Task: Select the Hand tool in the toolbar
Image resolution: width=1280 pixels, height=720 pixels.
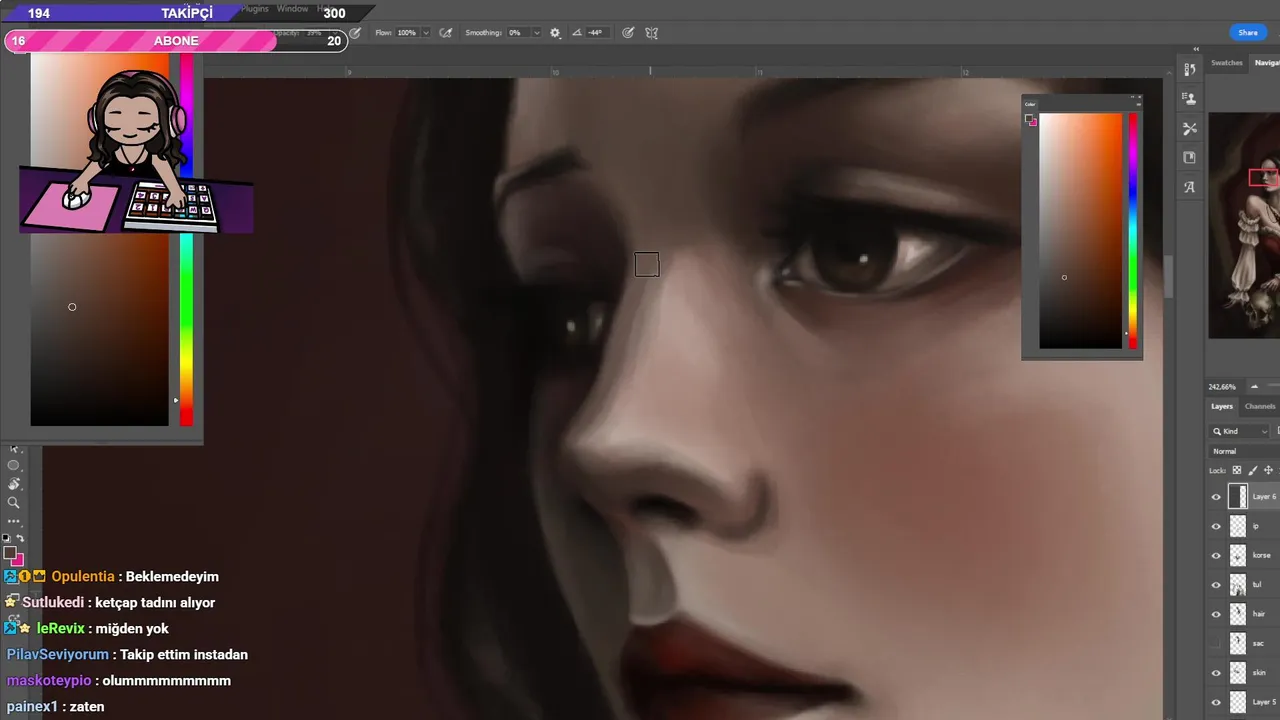Action: (13, 484)
